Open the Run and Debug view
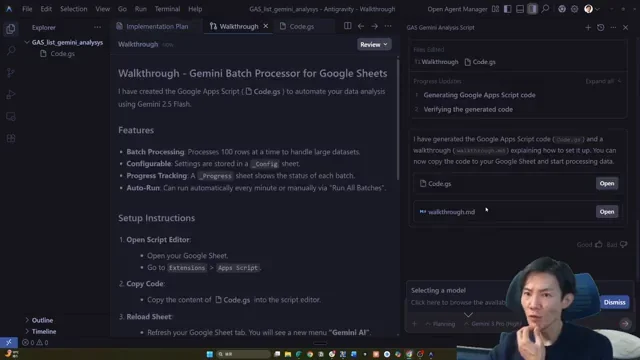Viewport: 640px width, 360px height. click(x=11, y=95)
